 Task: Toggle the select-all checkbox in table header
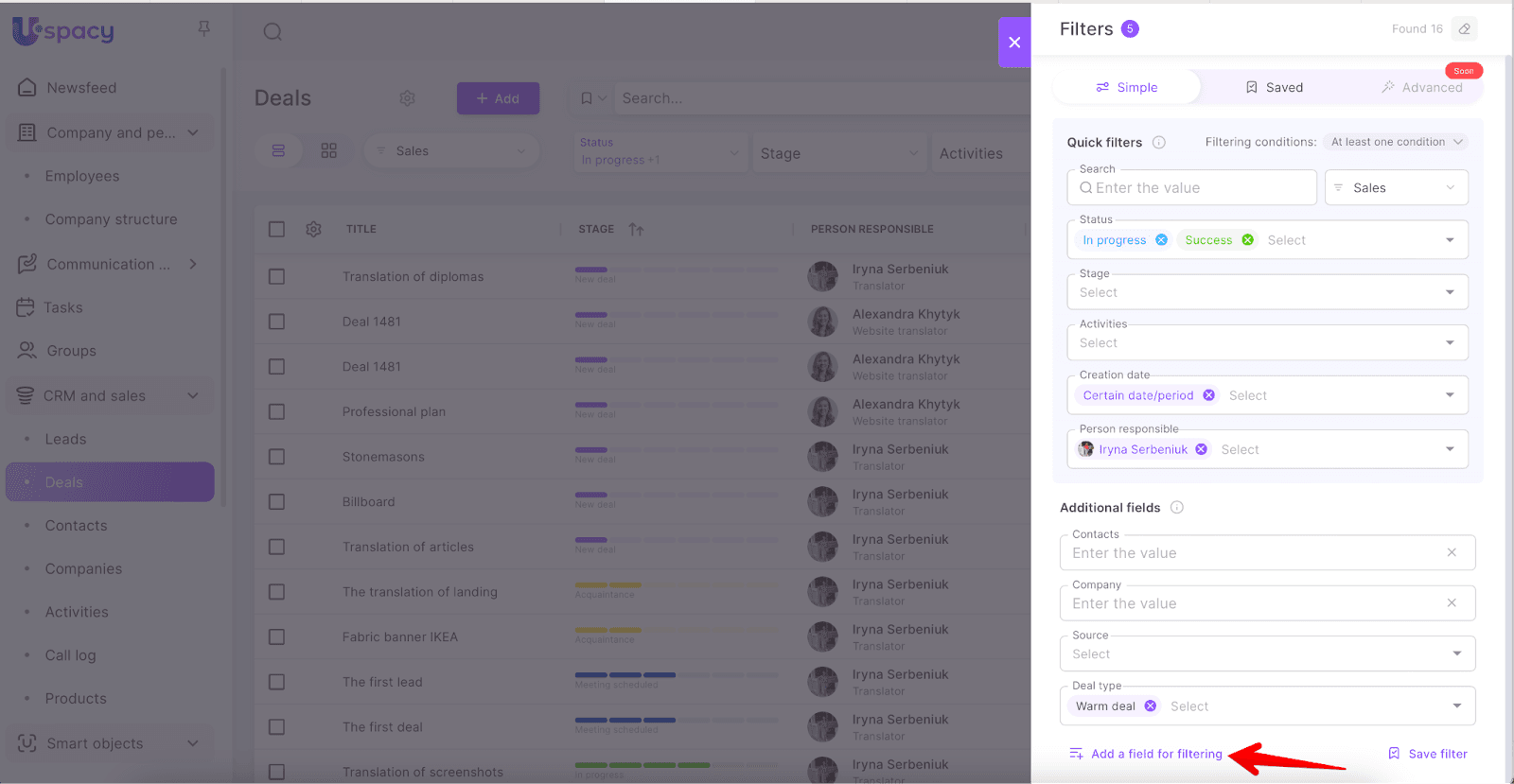276,229
